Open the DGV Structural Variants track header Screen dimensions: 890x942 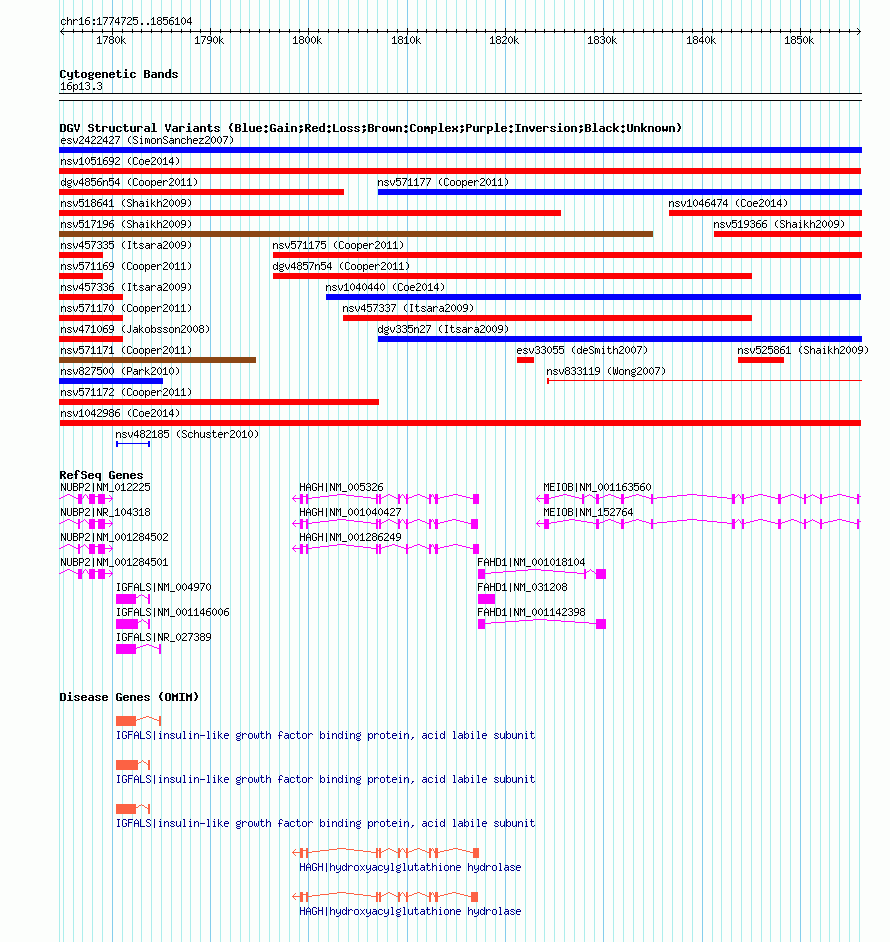[371, 129]
